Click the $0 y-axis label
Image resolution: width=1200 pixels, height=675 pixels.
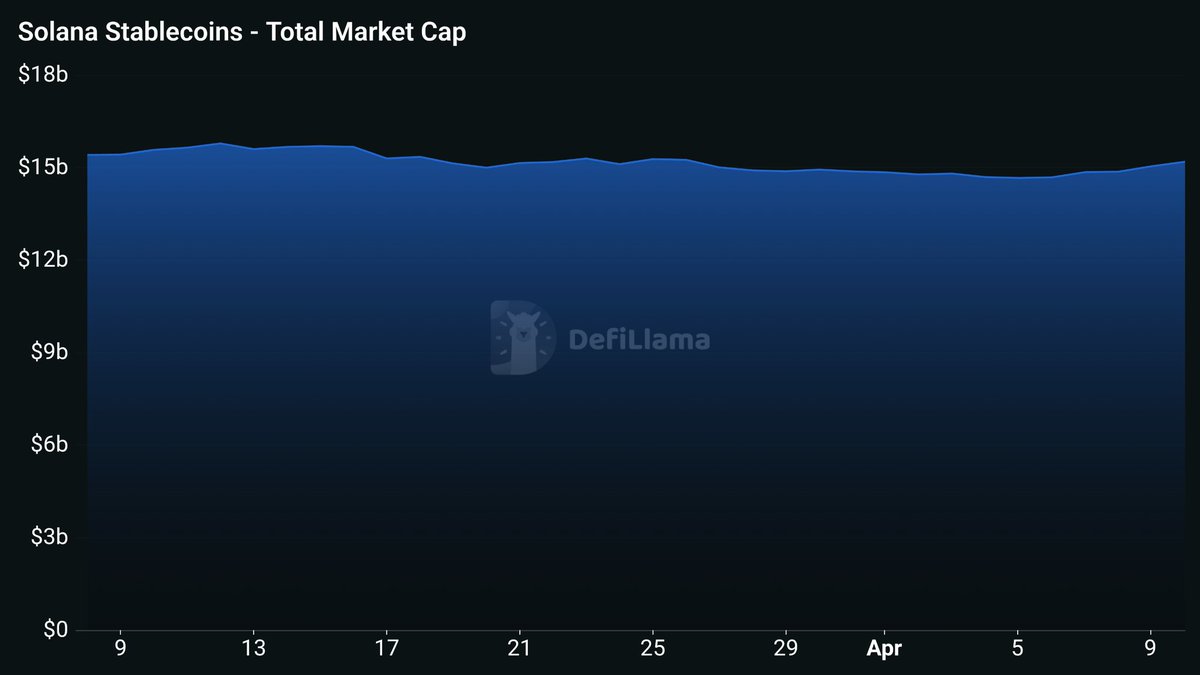click(x=54, y=630)
